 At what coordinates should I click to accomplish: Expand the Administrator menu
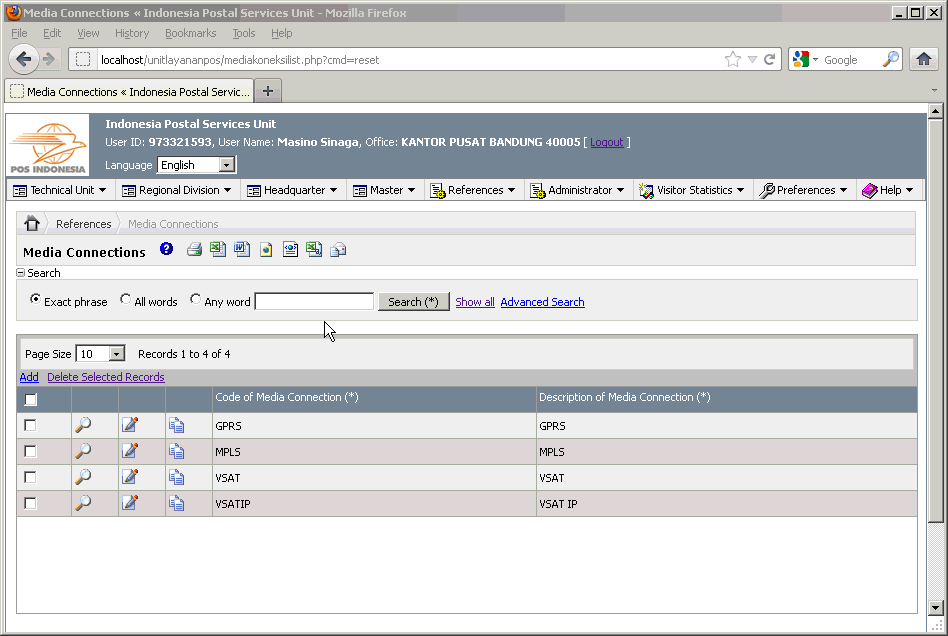point(578,189)
